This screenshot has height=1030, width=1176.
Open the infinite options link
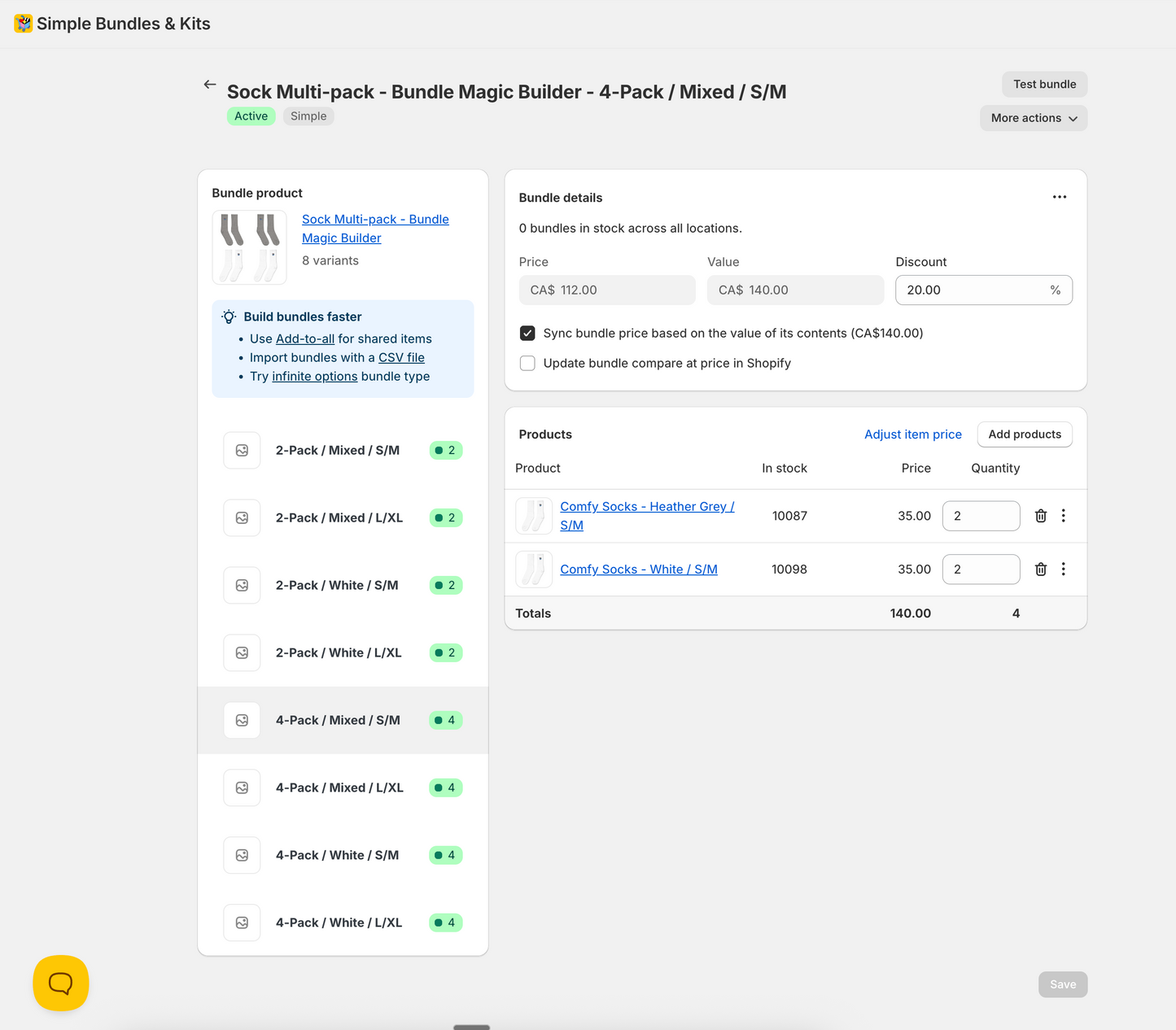click(315, 377)
